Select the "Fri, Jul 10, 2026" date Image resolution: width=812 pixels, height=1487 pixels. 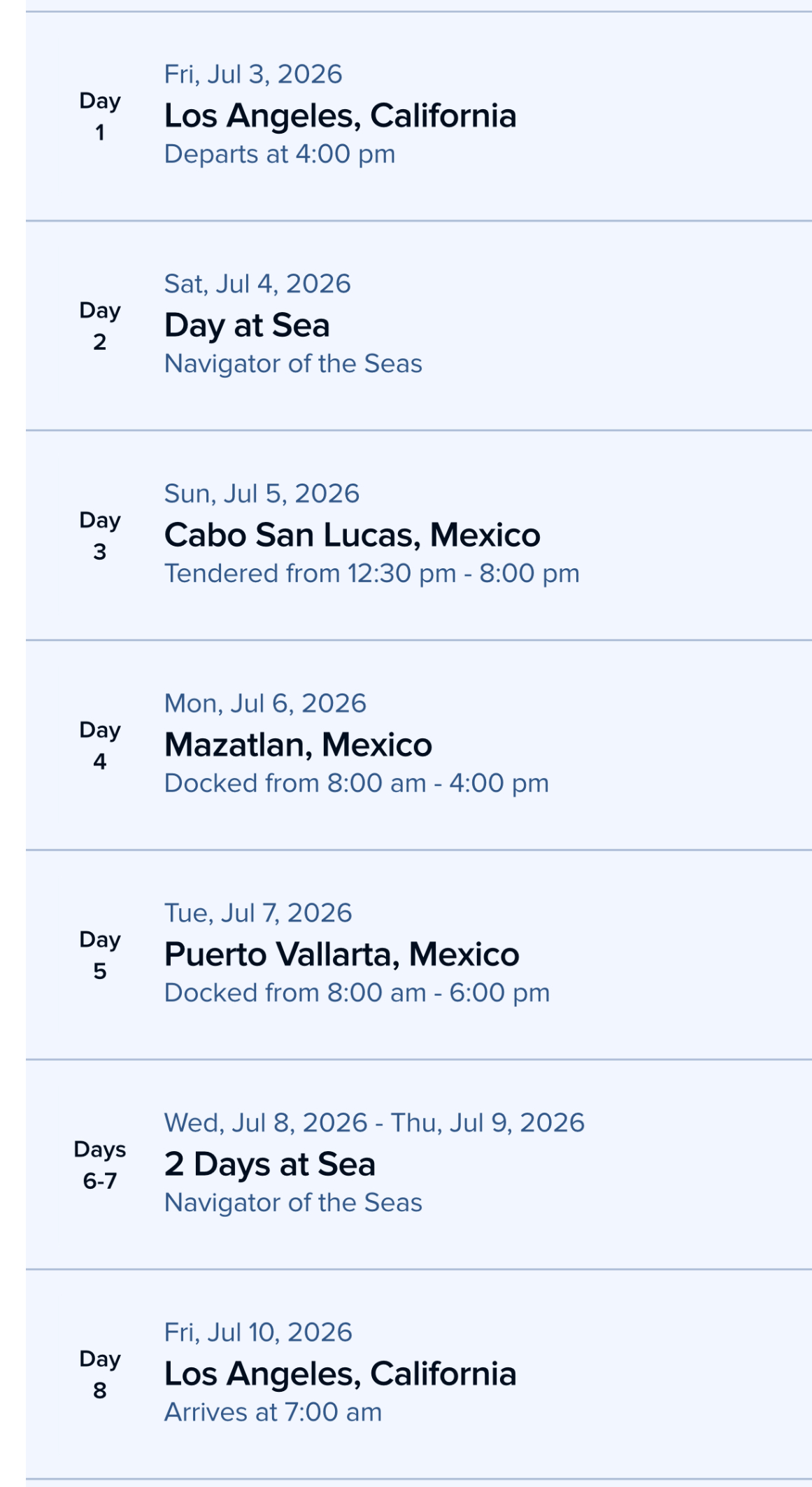pos(258,1332)
